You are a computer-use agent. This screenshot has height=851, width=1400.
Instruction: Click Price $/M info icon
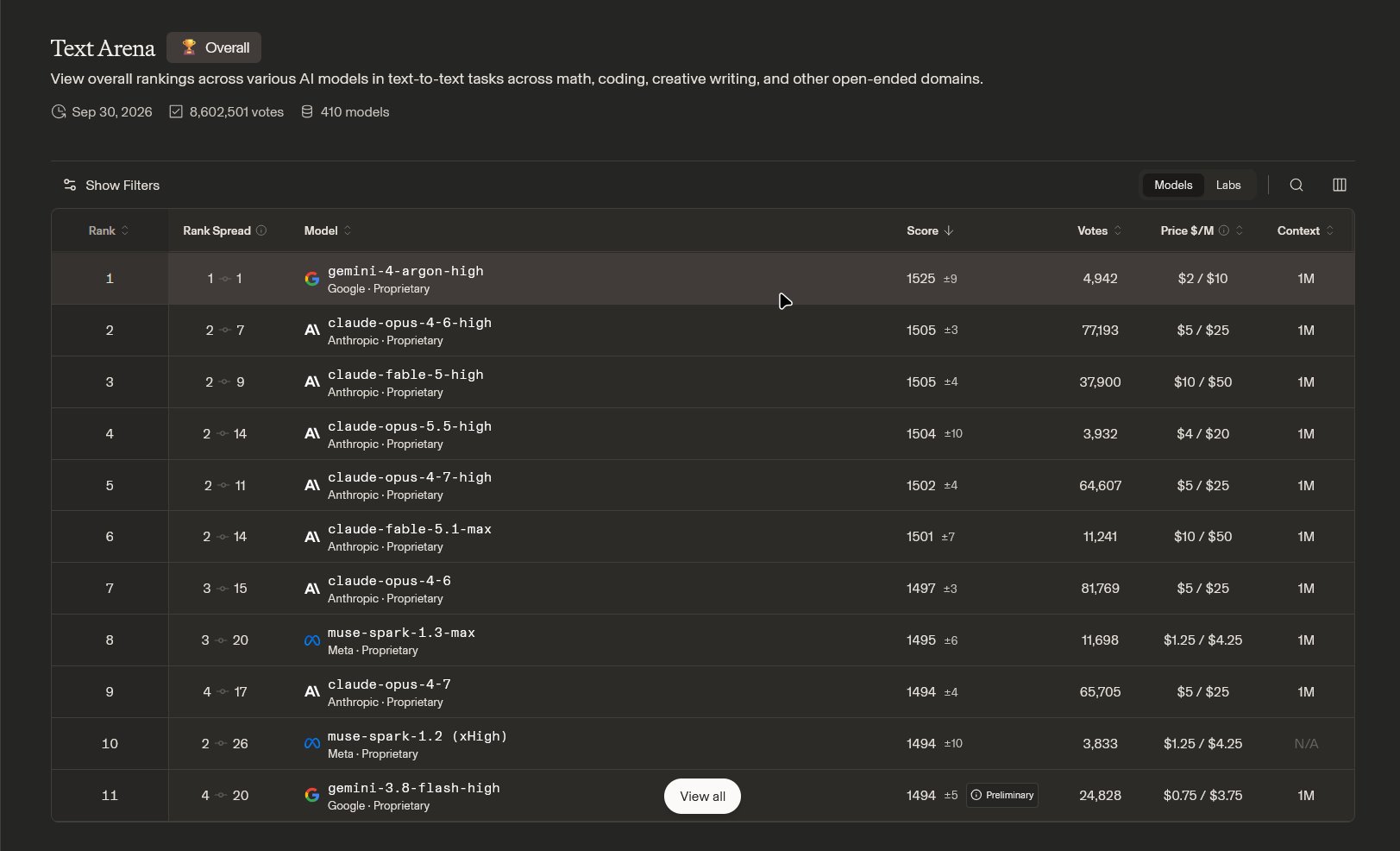pos(1224,230)
